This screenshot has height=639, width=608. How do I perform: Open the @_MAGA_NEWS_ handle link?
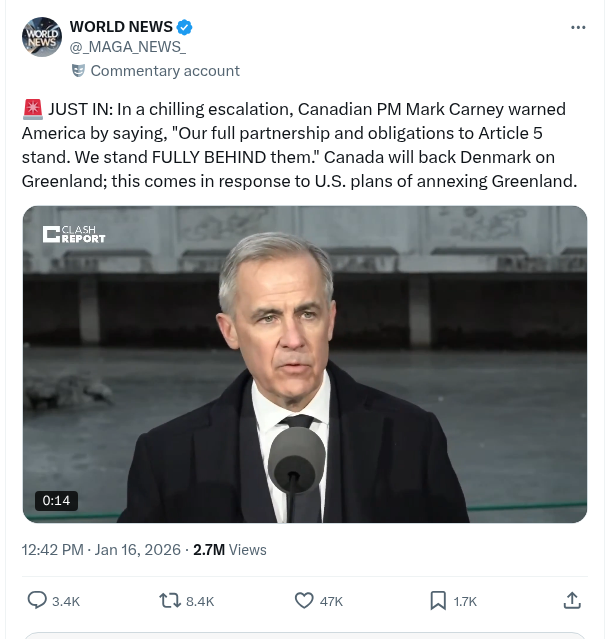coord(127,47)
